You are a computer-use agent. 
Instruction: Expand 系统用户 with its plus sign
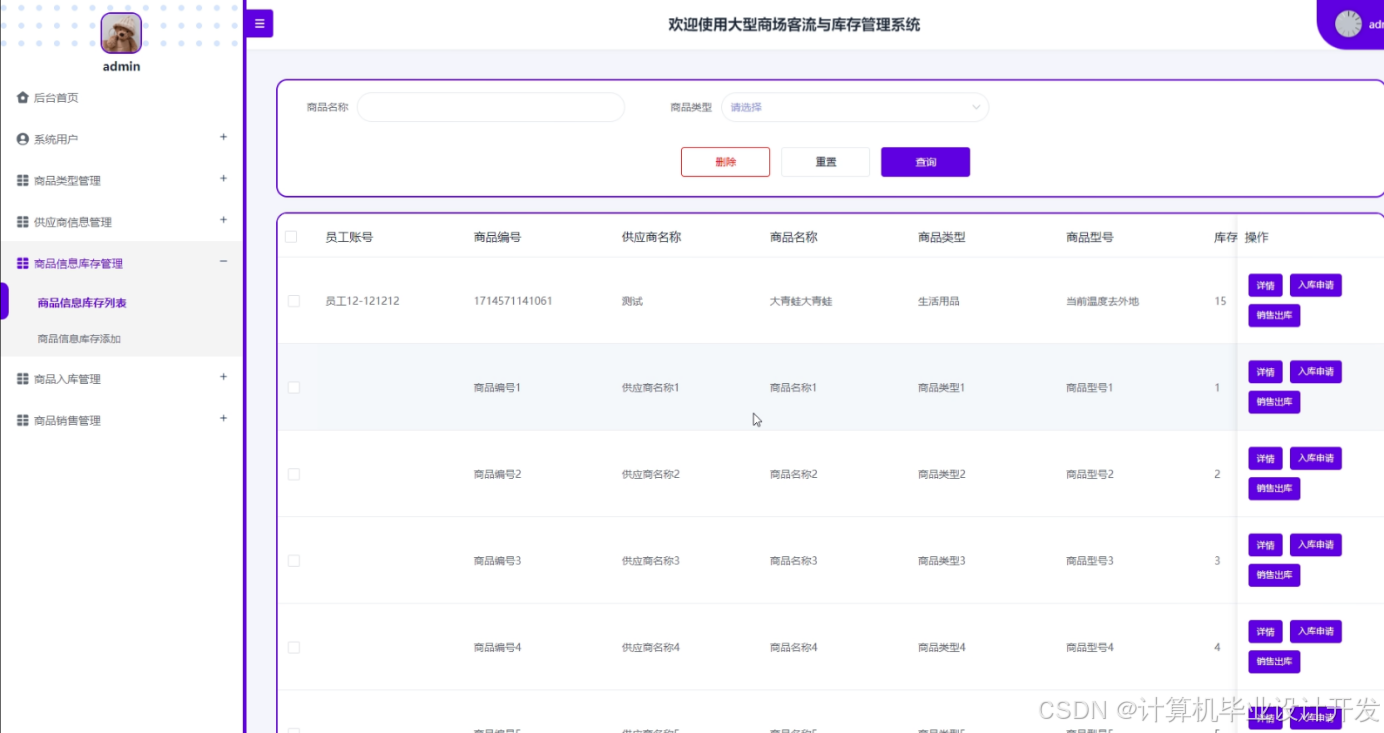223,137
